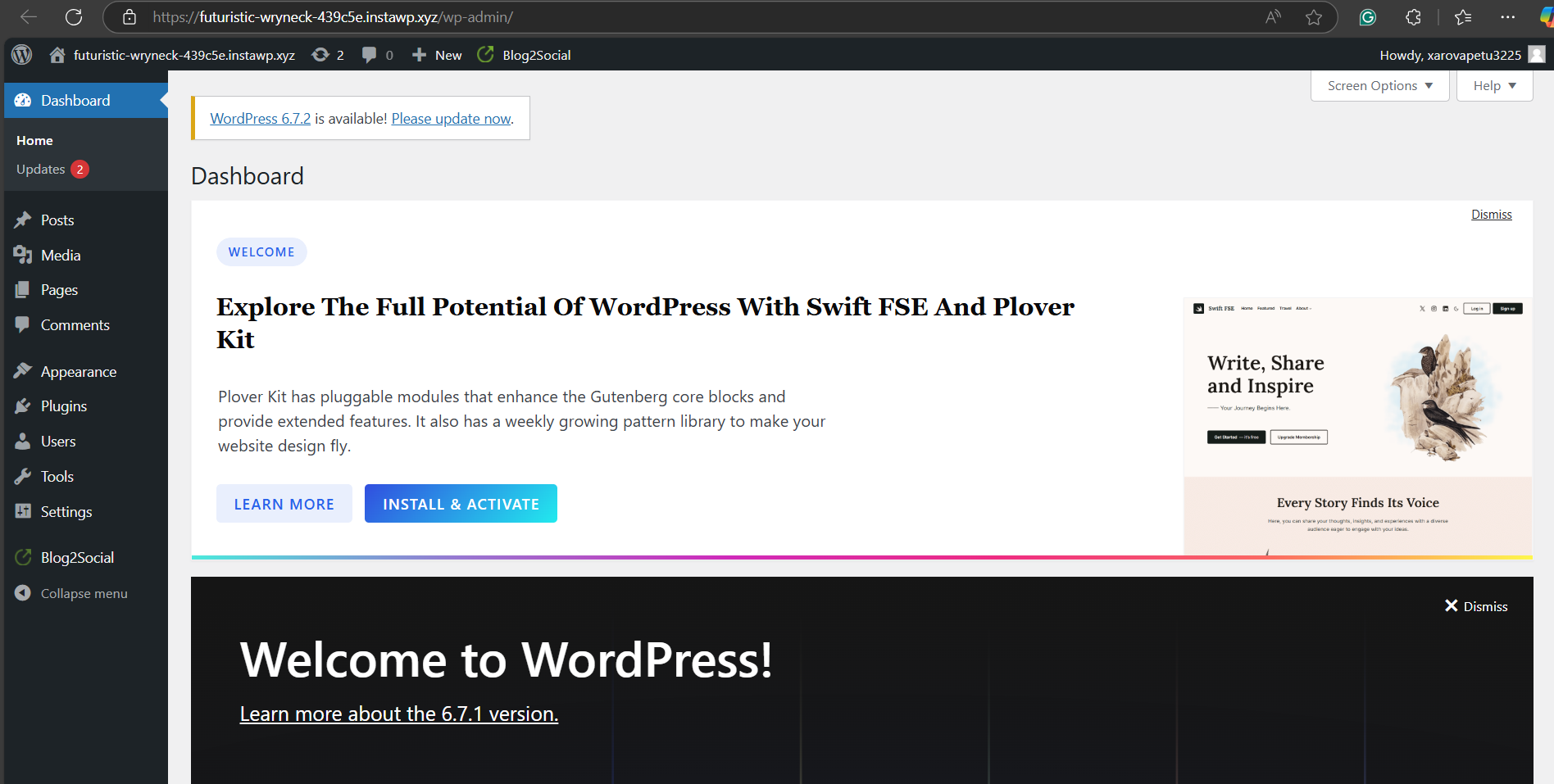Click the Settings sliders icon
This screenshot has height=784, width=1554.
23,511
